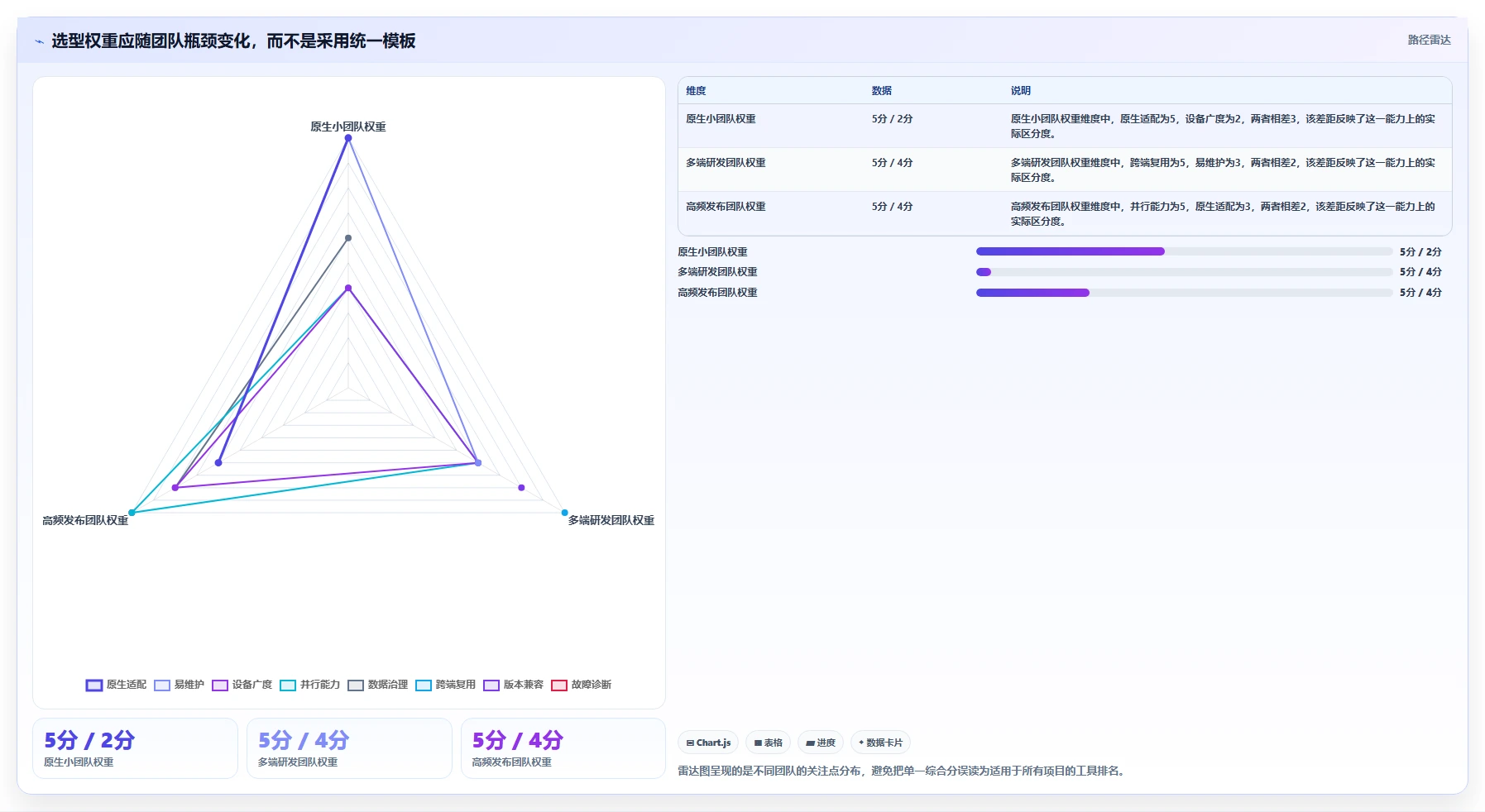Open the 高频发布团队权重 score card

(x=563, y=748)
